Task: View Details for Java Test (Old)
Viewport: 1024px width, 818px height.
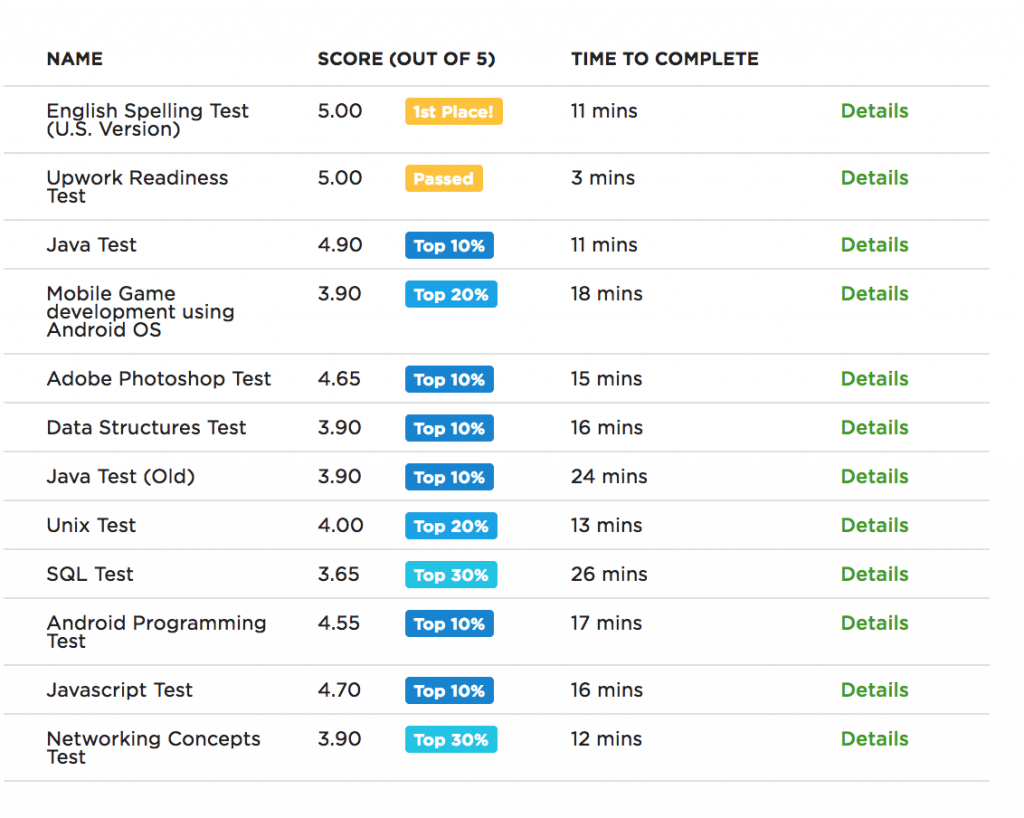Action: [874, 477]
